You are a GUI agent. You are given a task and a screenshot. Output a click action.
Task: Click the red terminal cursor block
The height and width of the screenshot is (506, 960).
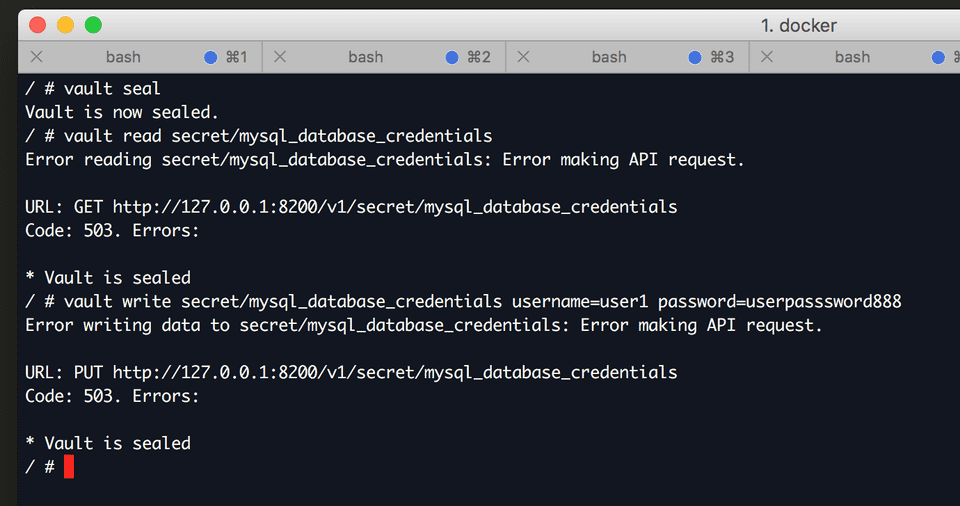(69, 467)
